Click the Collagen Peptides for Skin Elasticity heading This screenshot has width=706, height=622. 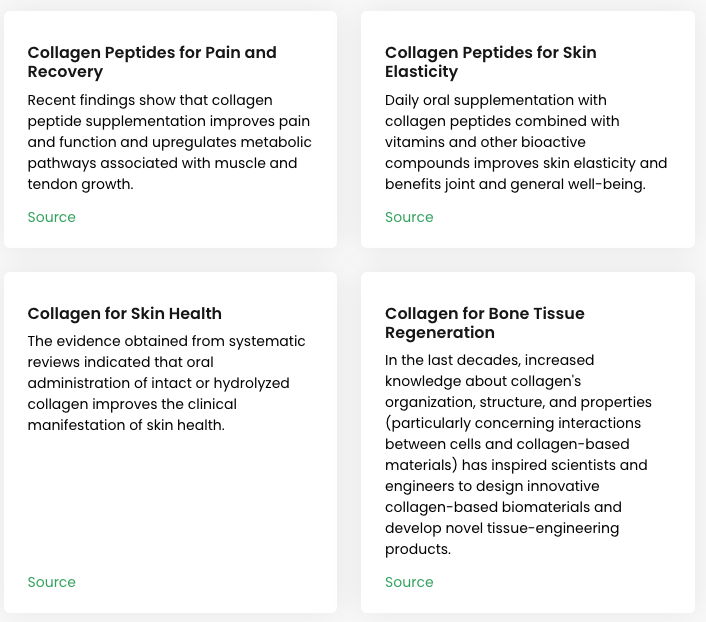pyautogui.click(x=490, y=62)
